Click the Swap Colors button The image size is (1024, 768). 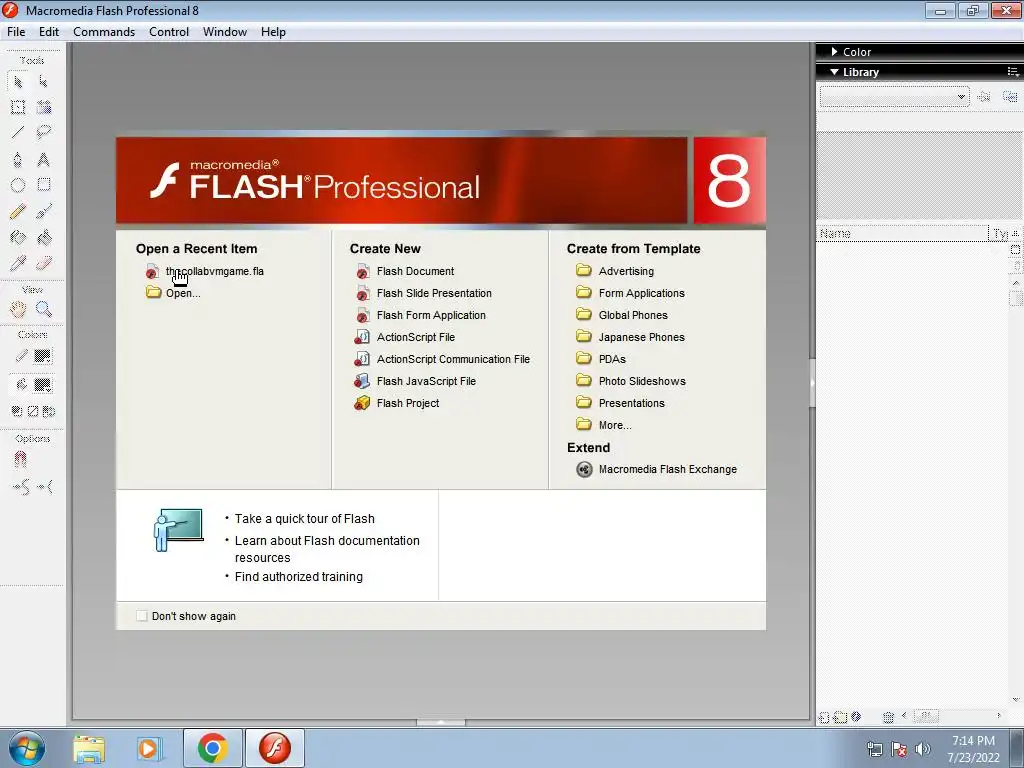(49, 411)
